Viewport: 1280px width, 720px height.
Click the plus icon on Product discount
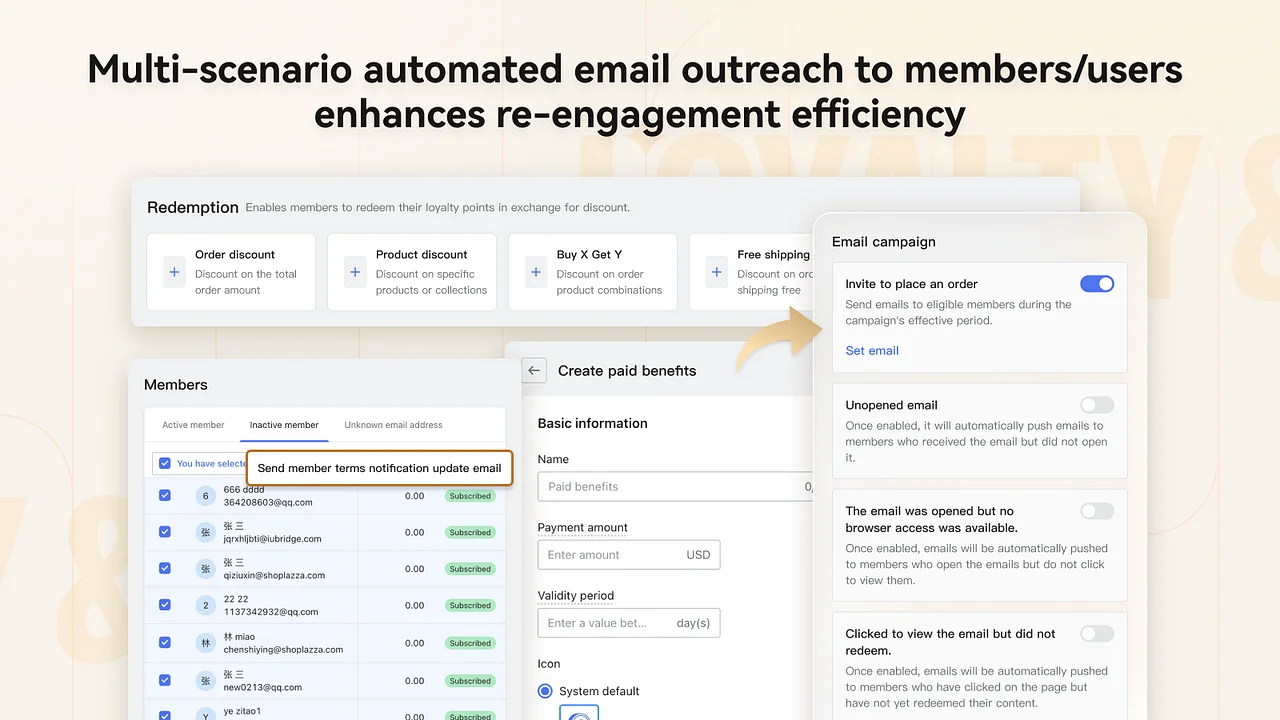tap(355, 272)
